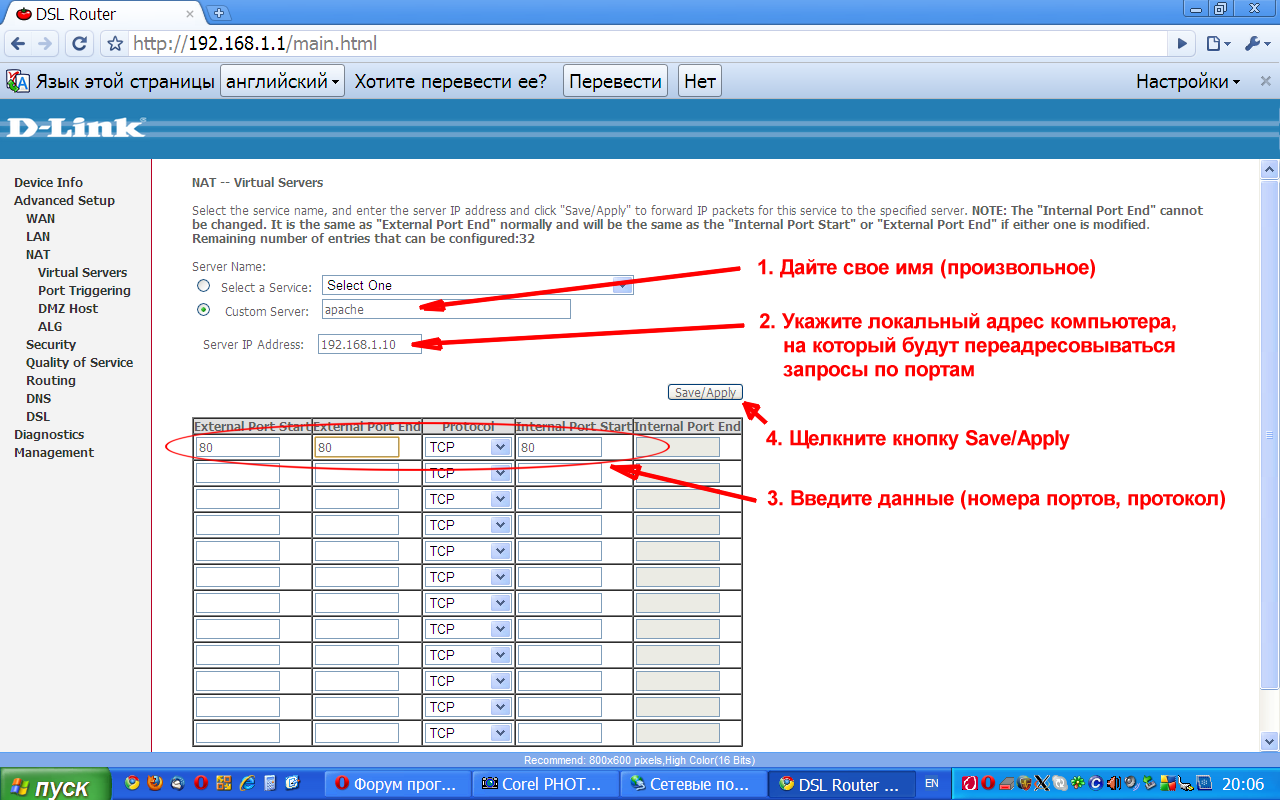Open the first row's TCP protocol dropdown
Viewport: 1280px width, 800px height.
468,448
